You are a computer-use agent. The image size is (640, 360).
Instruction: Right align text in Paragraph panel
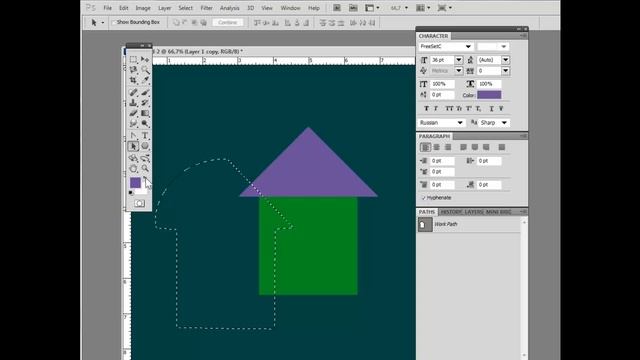coord(448,147)
